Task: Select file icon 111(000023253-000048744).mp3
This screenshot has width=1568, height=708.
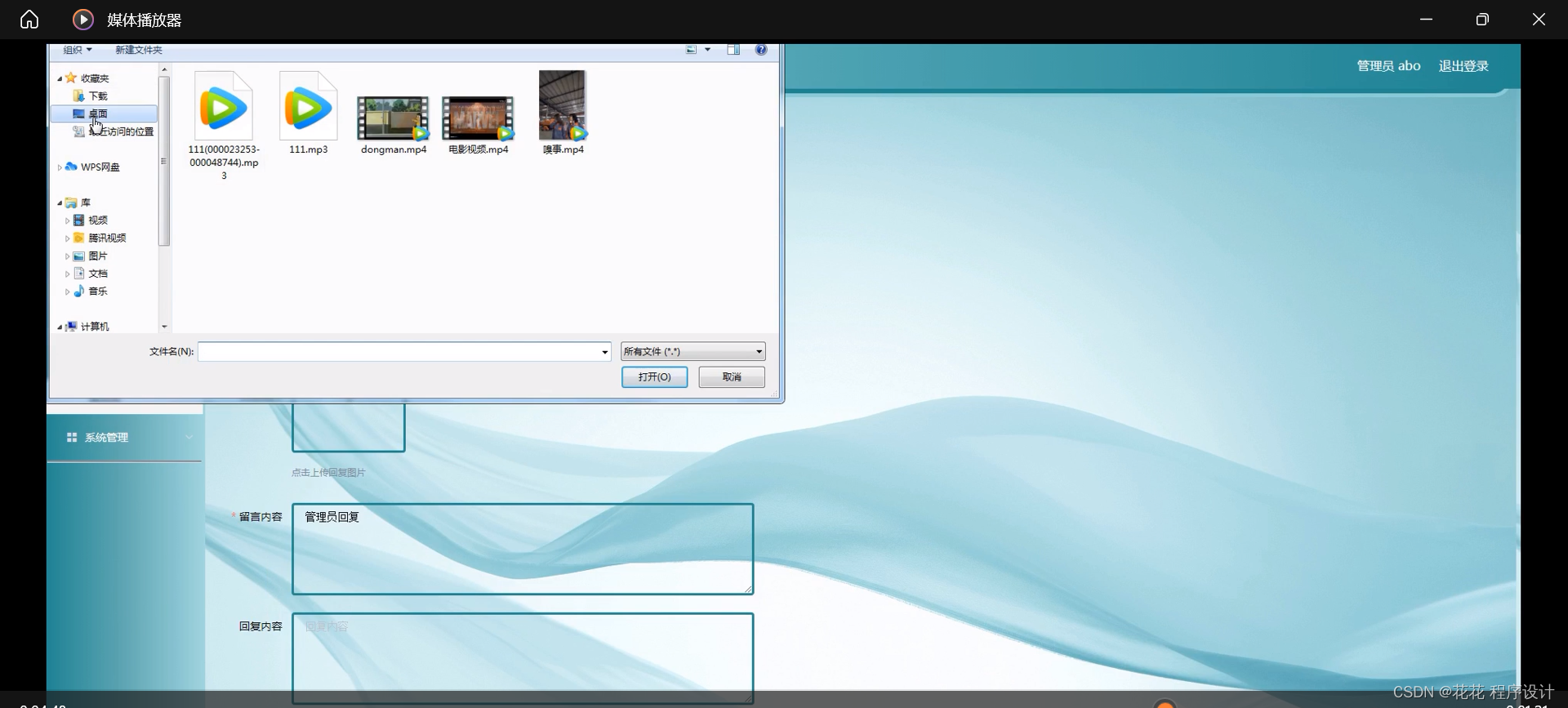Action: (224, 106)
